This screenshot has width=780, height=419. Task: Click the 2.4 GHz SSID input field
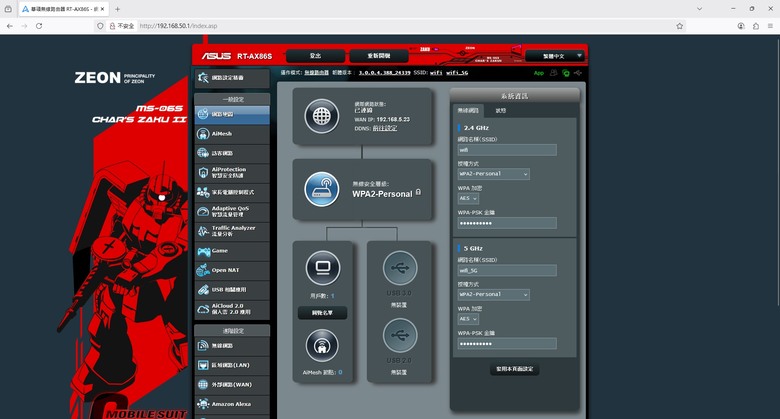click(x=507, y=150)
